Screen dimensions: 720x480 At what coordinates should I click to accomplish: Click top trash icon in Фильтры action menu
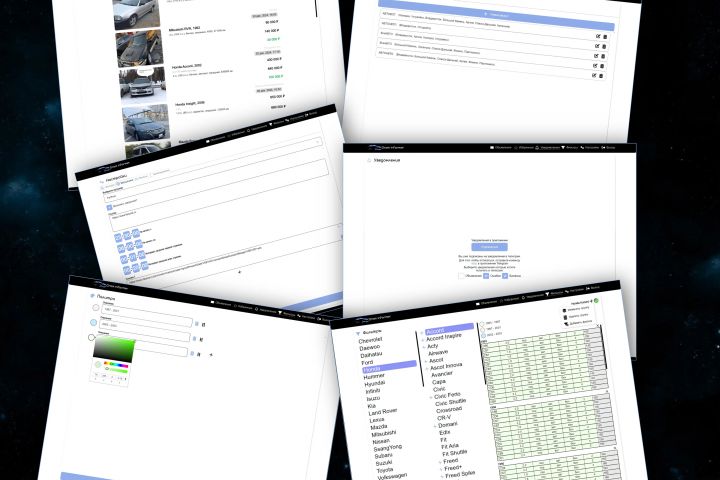pyautogui.click(x=564, y=311)
